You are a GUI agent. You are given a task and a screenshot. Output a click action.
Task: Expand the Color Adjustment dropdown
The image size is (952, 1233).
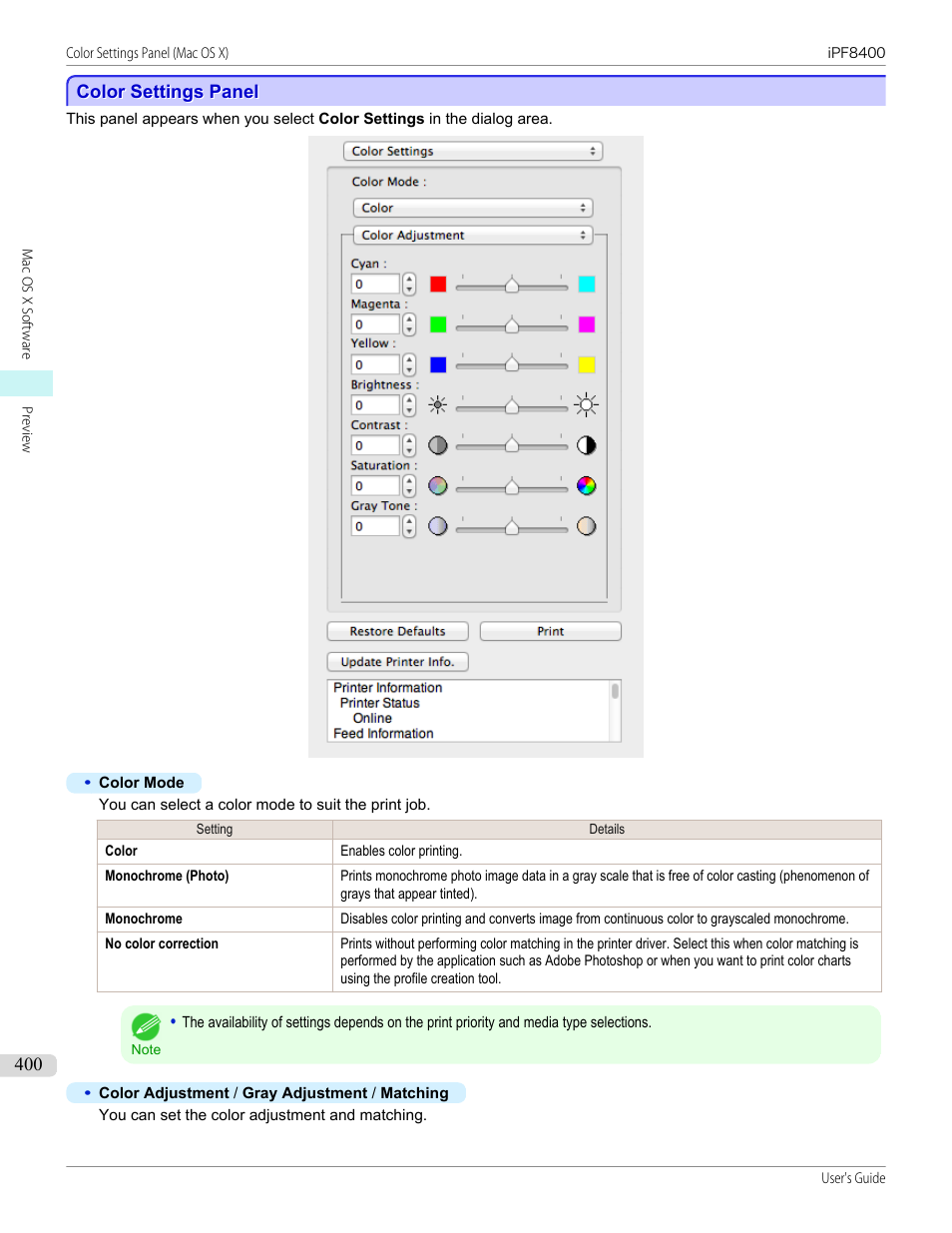472,236
